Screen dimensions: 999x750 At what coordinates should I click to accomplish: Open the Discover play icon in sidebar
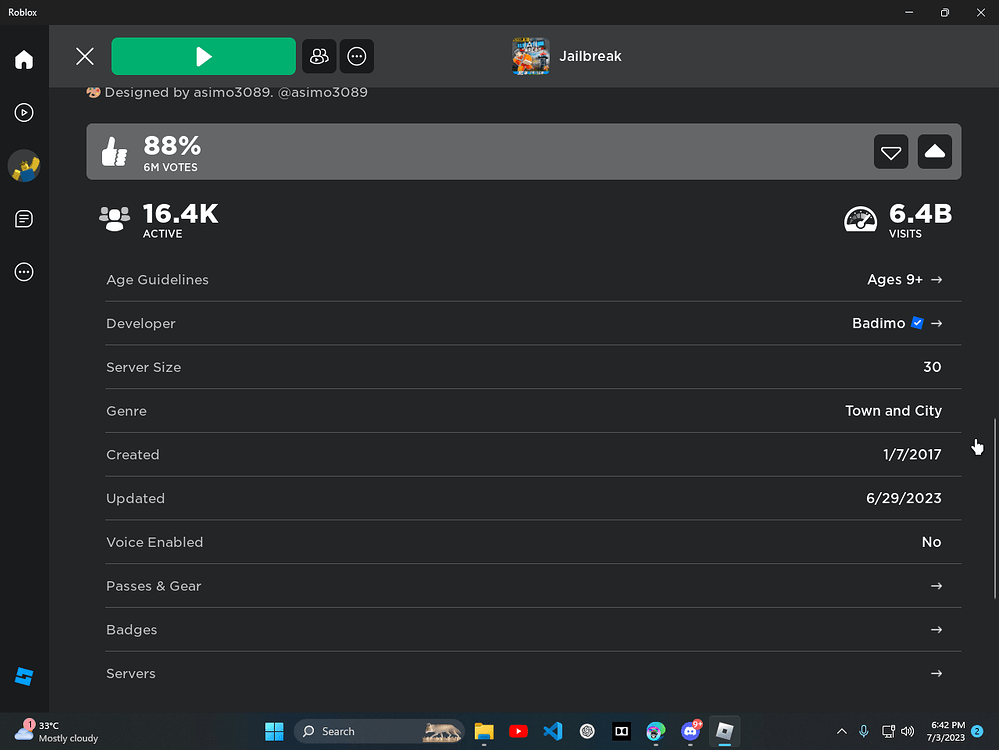(x=24, y=113)
